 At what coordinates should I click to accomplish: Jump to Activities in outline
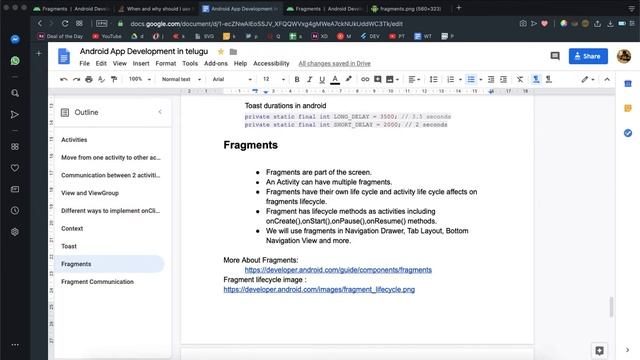pos(74,140)
